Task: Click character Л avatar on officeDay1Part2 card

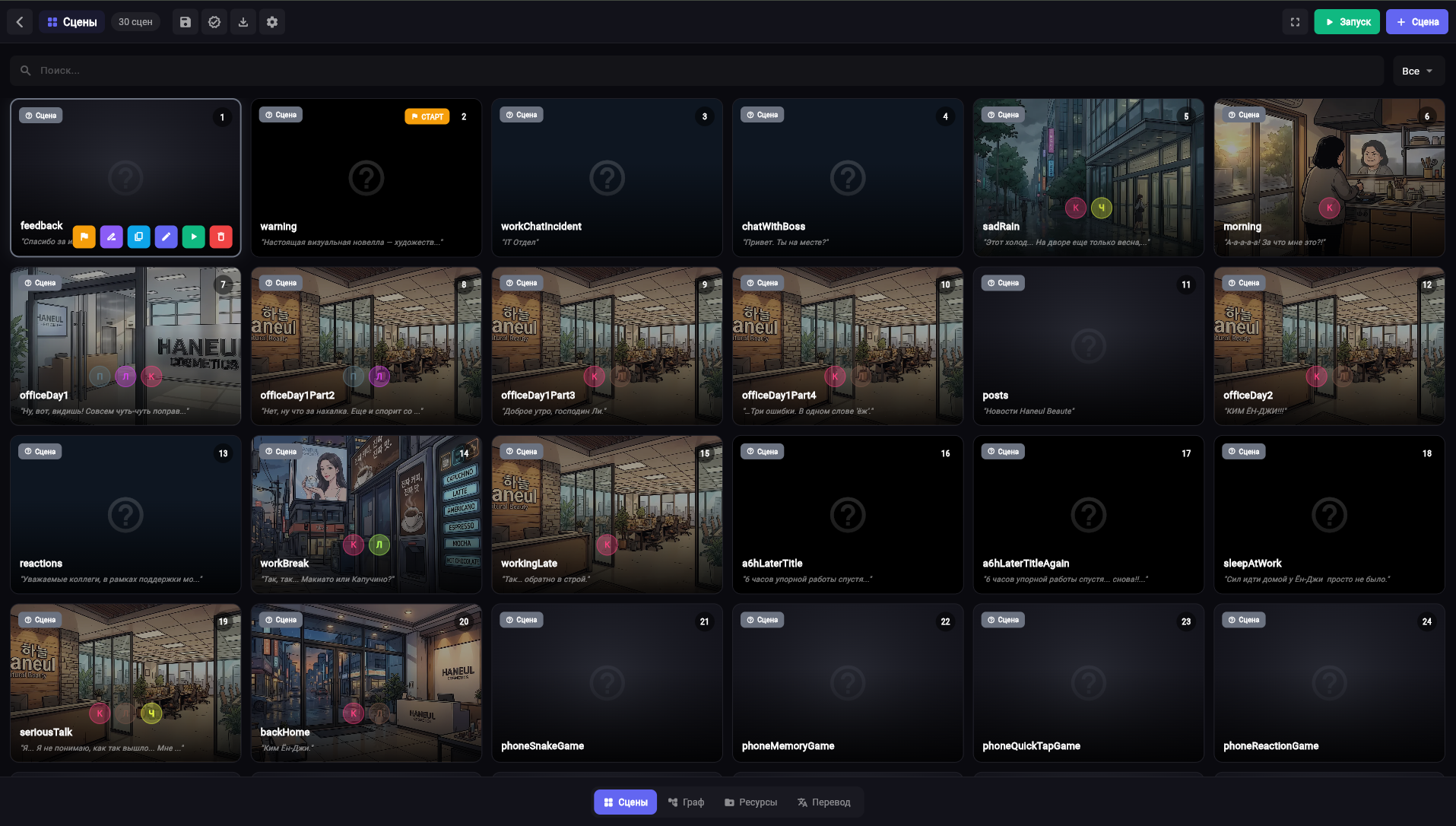Action: (x=379, y=376)
